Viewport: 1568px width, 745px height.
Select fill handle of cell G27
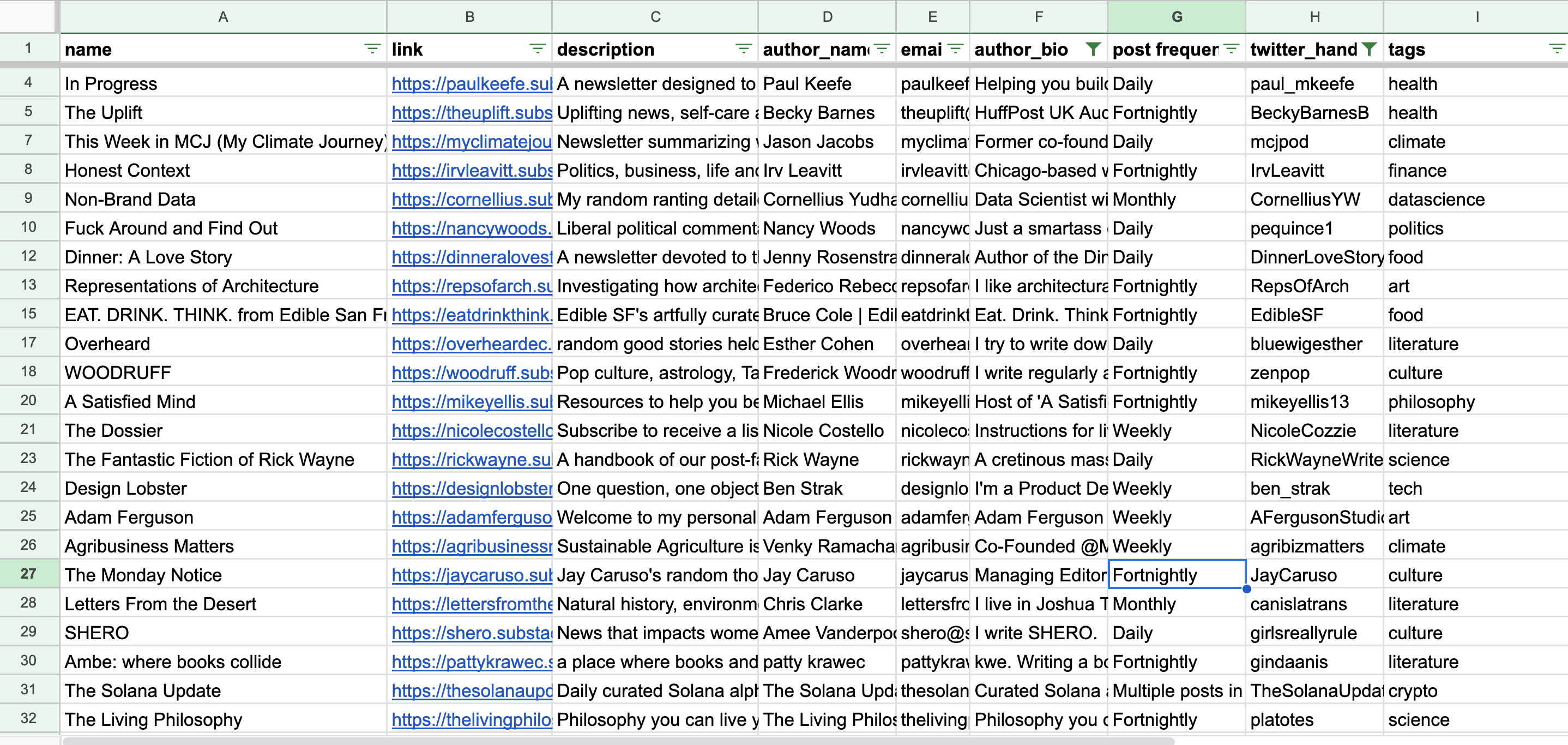tap(1246, 588)
